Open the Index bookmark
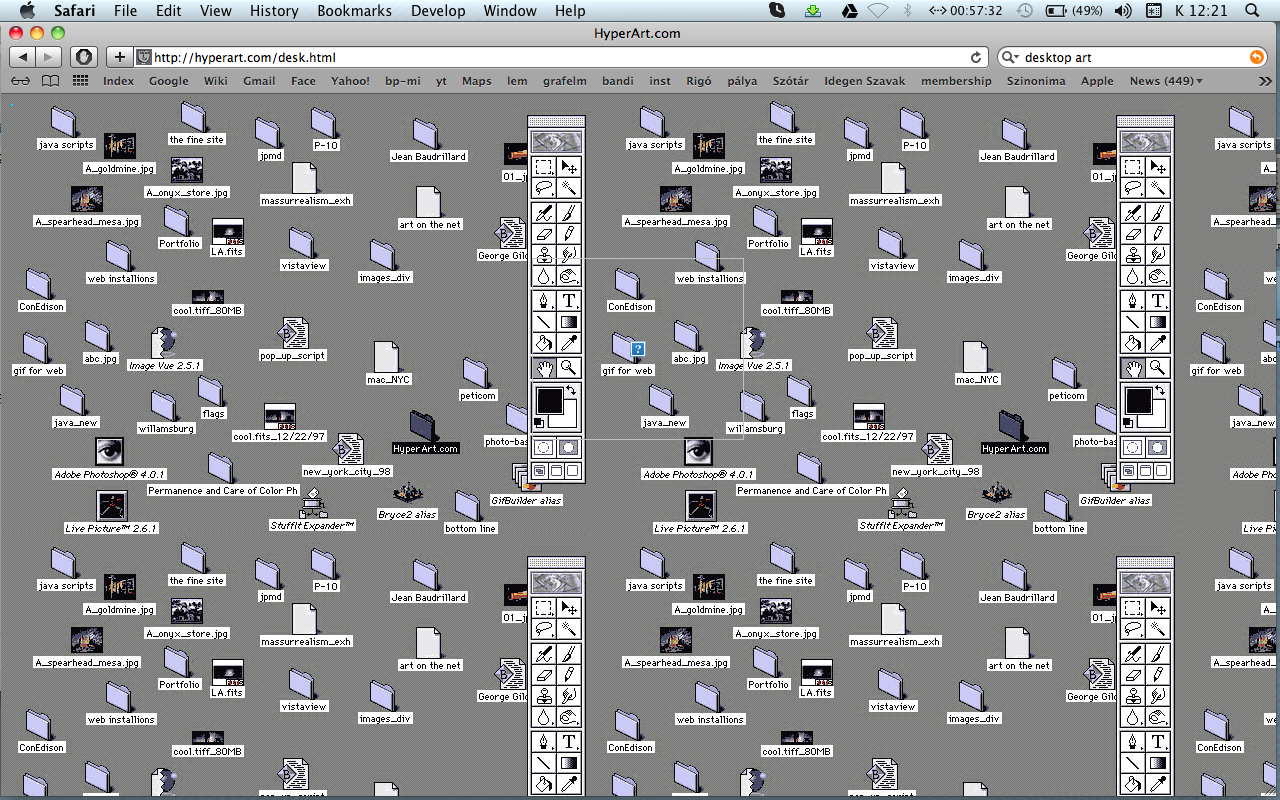 coord(118,81)
